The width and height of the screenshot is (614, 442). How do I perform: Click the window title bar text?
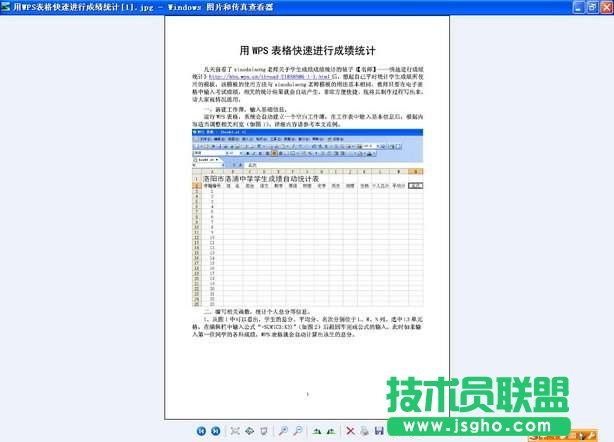143,7
